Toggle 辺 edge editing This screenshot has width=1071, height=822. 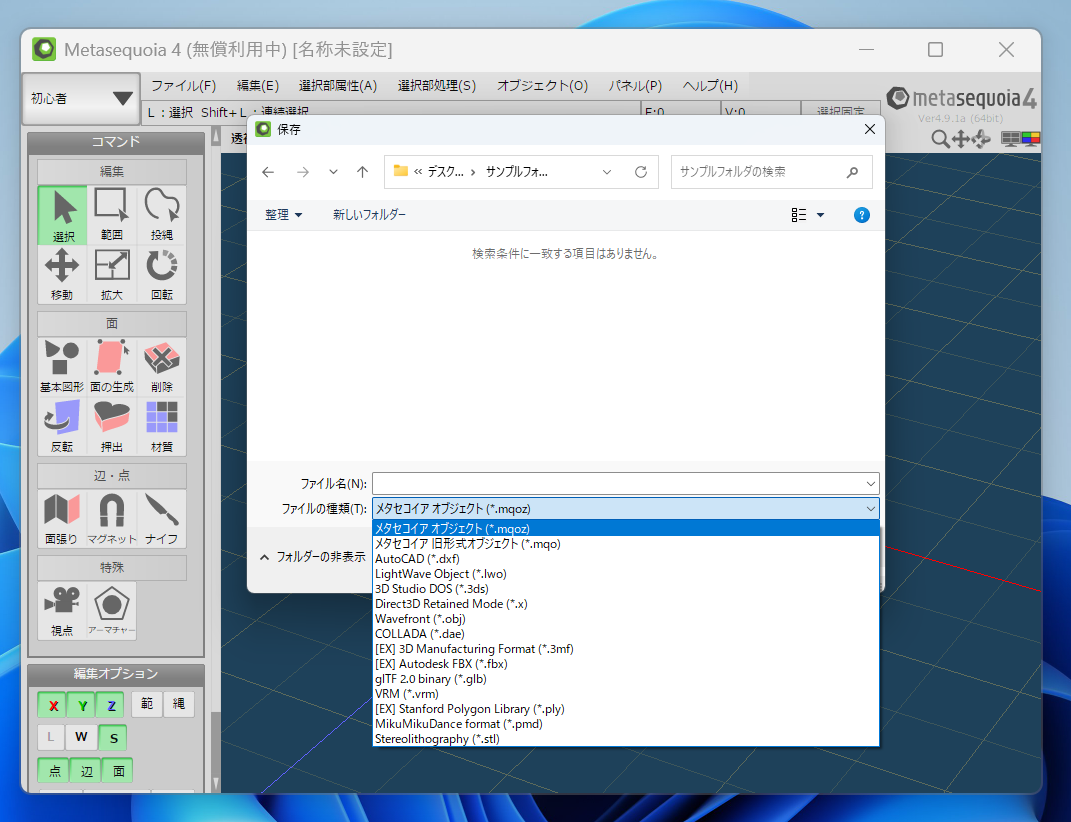86,771
